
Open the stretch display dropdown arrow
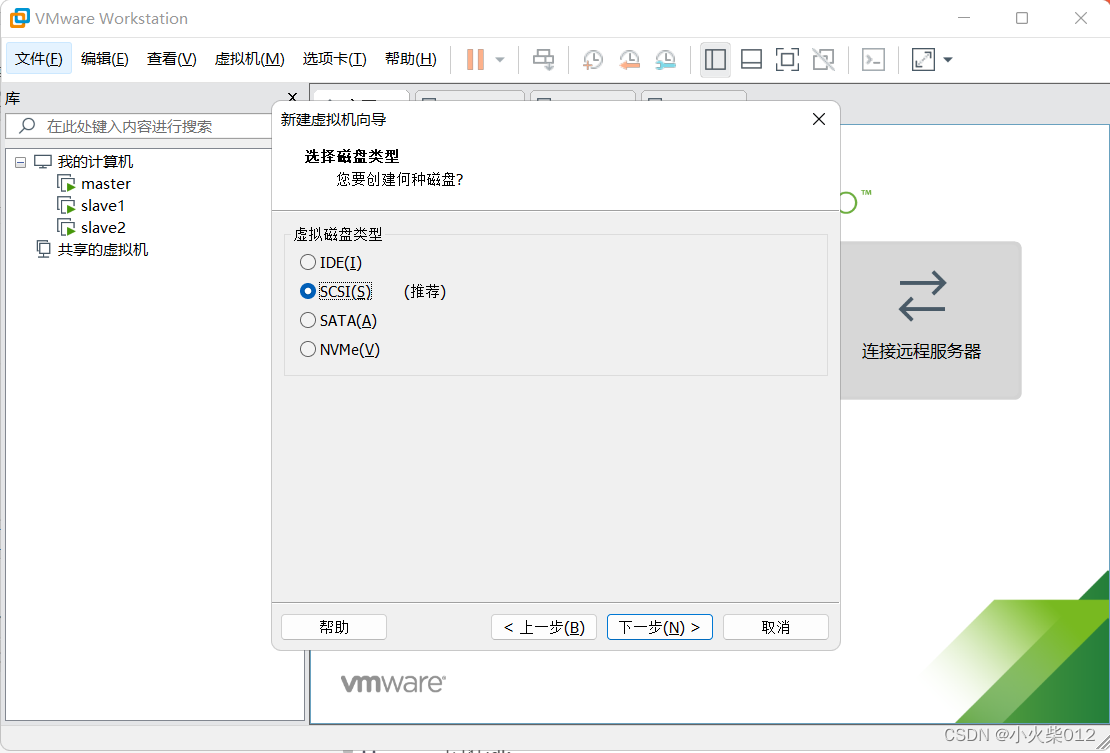coord(948,59)
